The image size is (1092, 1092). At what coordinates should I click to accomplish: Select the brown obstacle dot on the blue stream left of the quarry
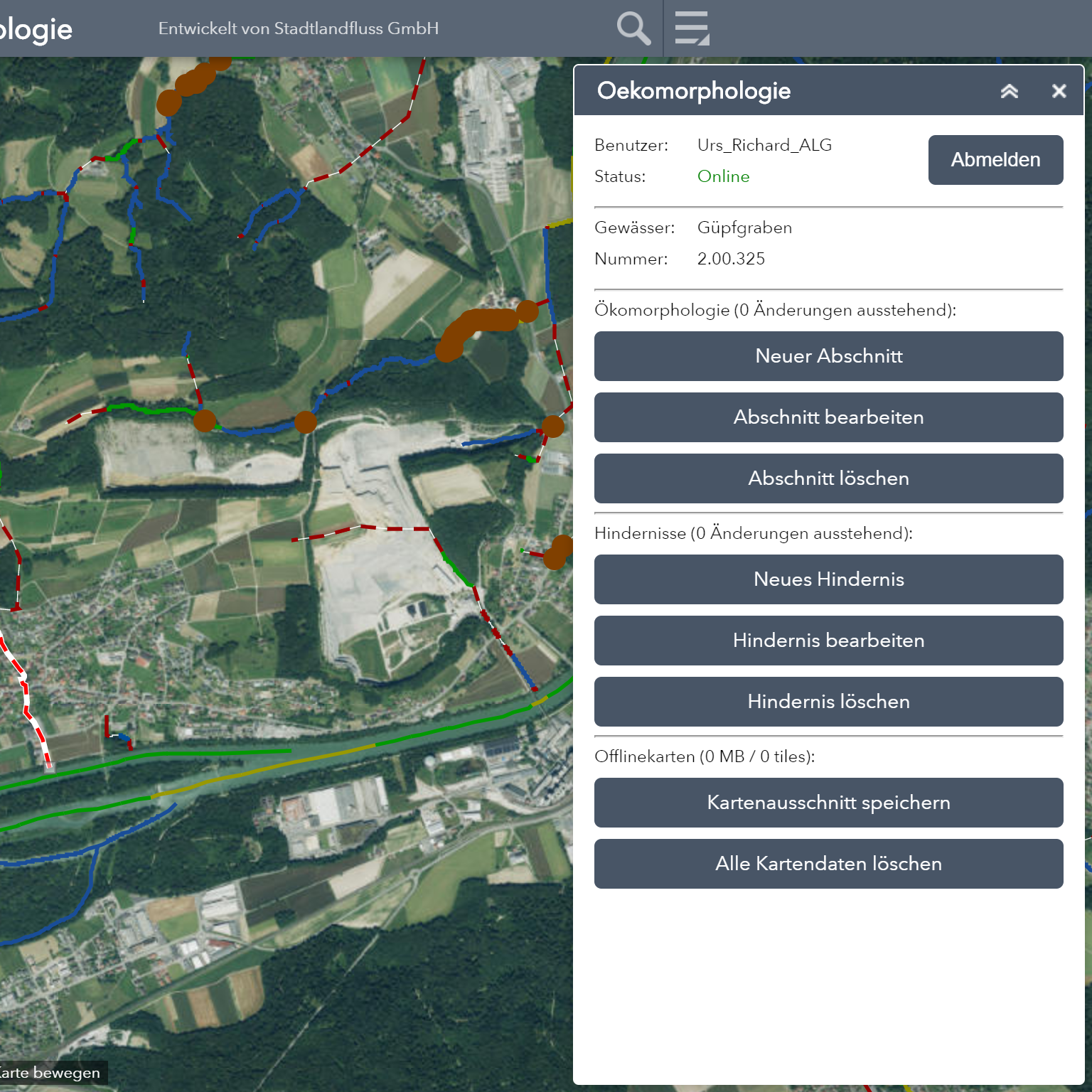(305, 422)
